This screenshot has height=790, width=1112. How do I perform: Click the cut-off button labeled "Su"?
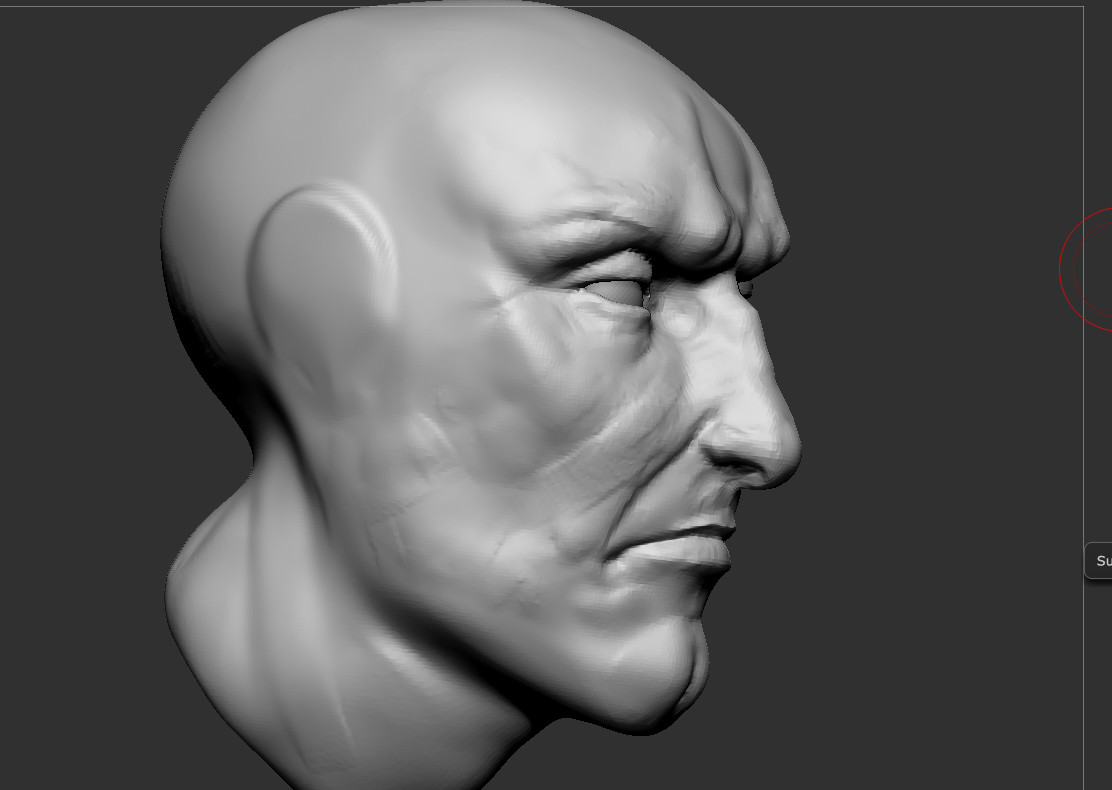pos(1099,561)
